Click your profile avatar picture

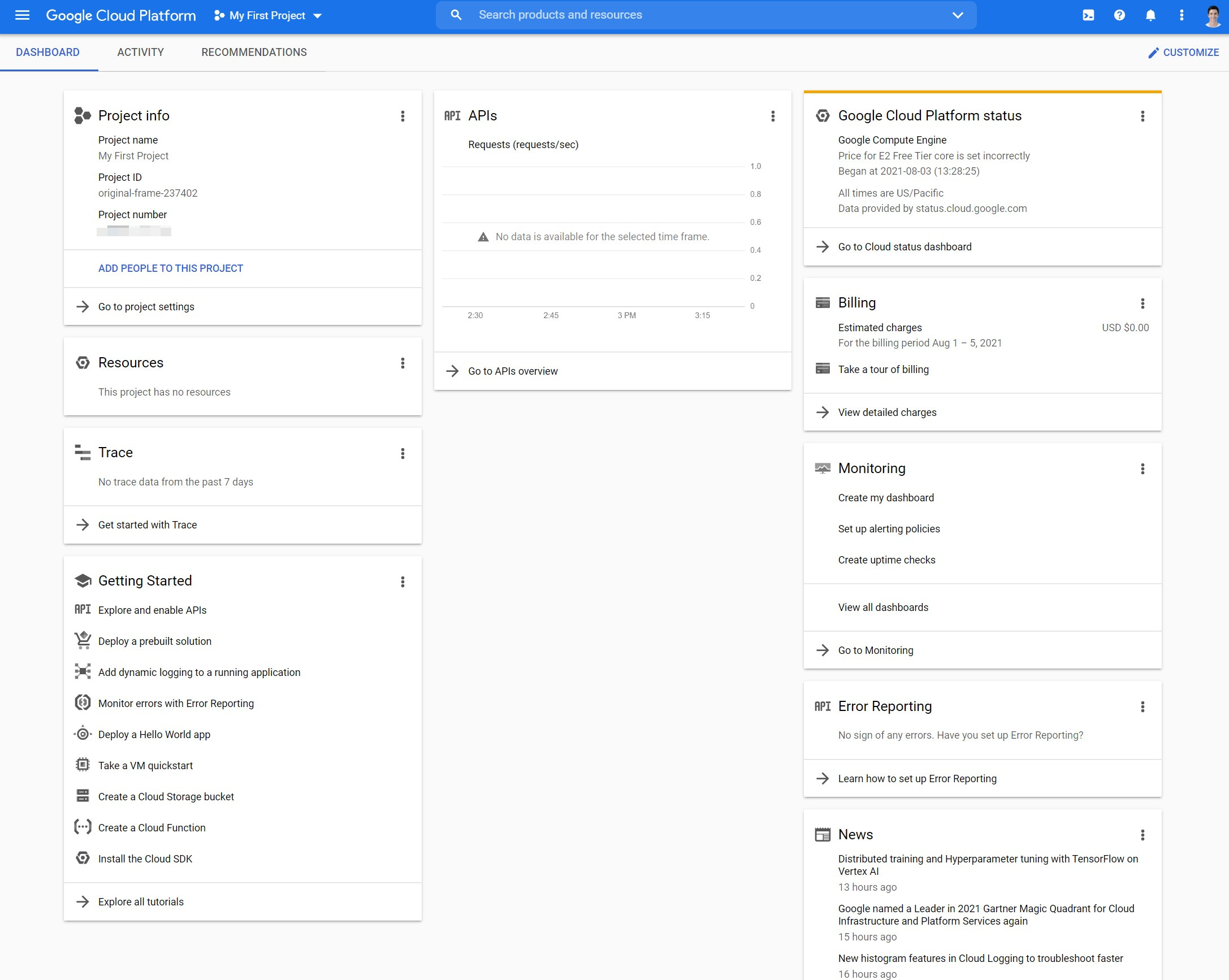[1213, 15]
